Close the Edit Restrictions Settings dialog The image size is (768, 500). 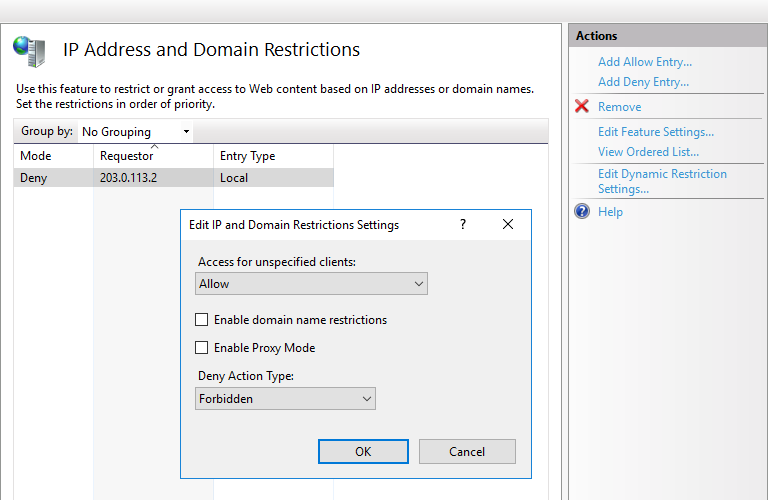(508, 225)
